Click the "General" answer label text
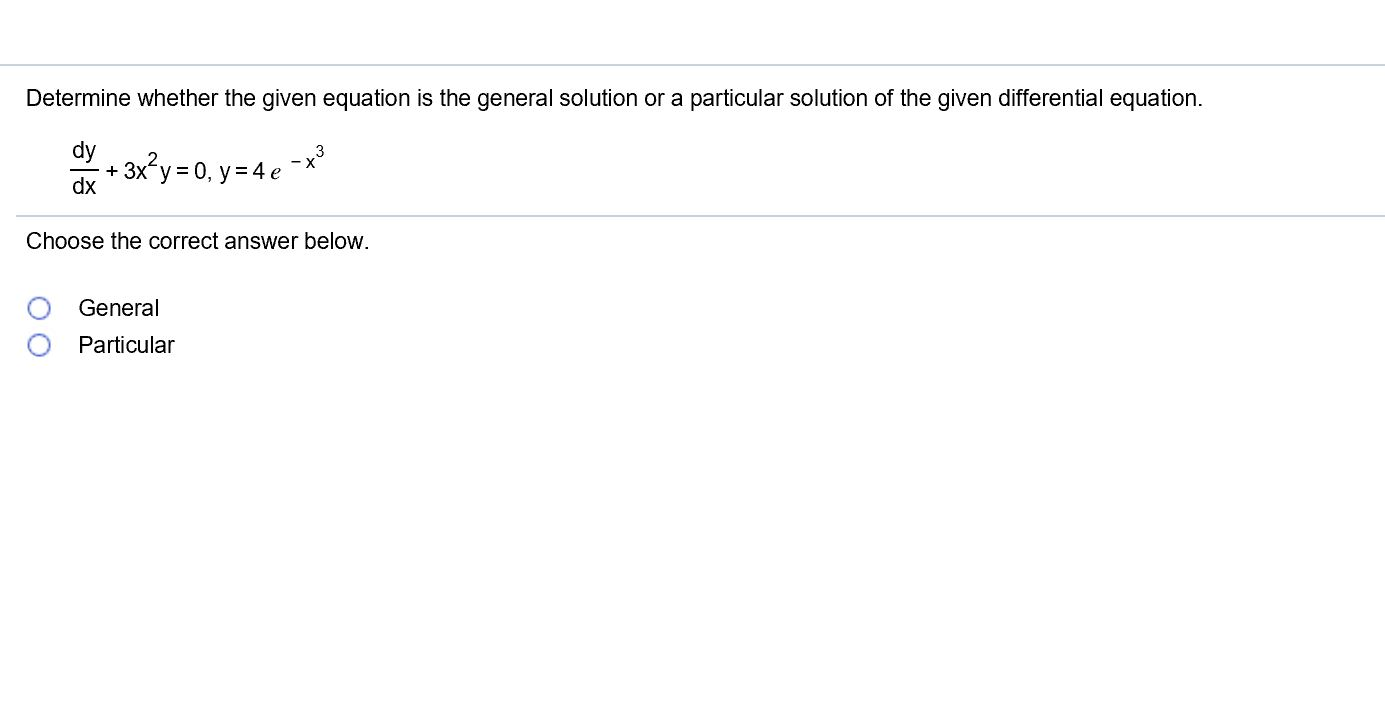Image resolution: width=1385 pixels, height=712 pixels. [x=118, y=308]
